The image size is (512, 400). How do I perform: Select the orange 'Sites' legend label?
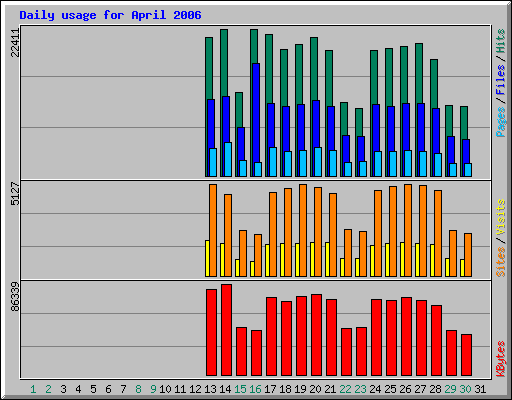pyautogui.click(x=501, y=262)
